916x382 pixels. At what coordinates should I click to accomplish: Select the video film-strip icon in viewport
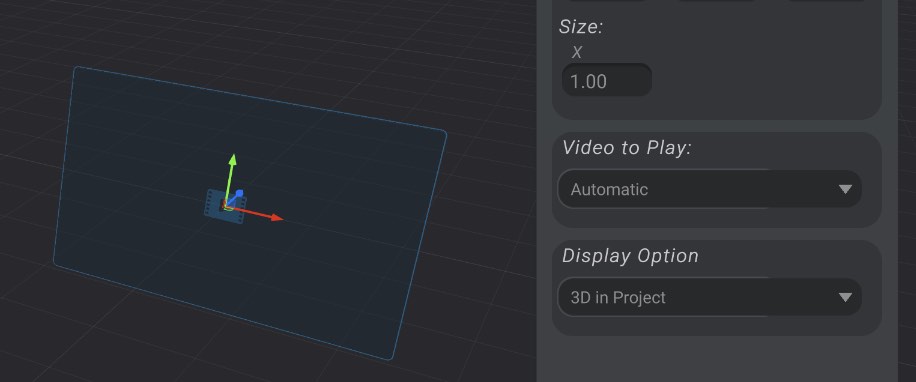point(225,206)
